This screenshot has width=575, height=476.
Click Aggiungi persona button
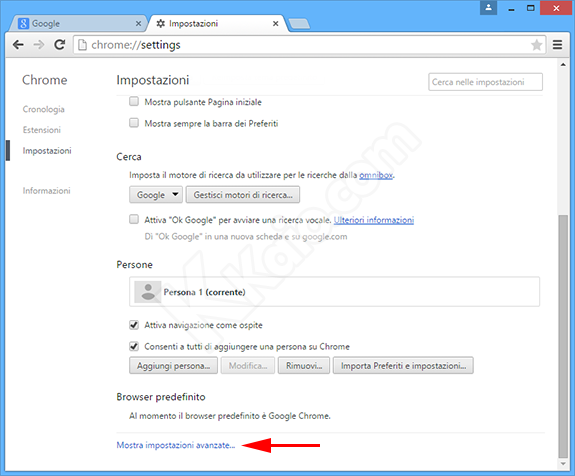tap(173, 366)
